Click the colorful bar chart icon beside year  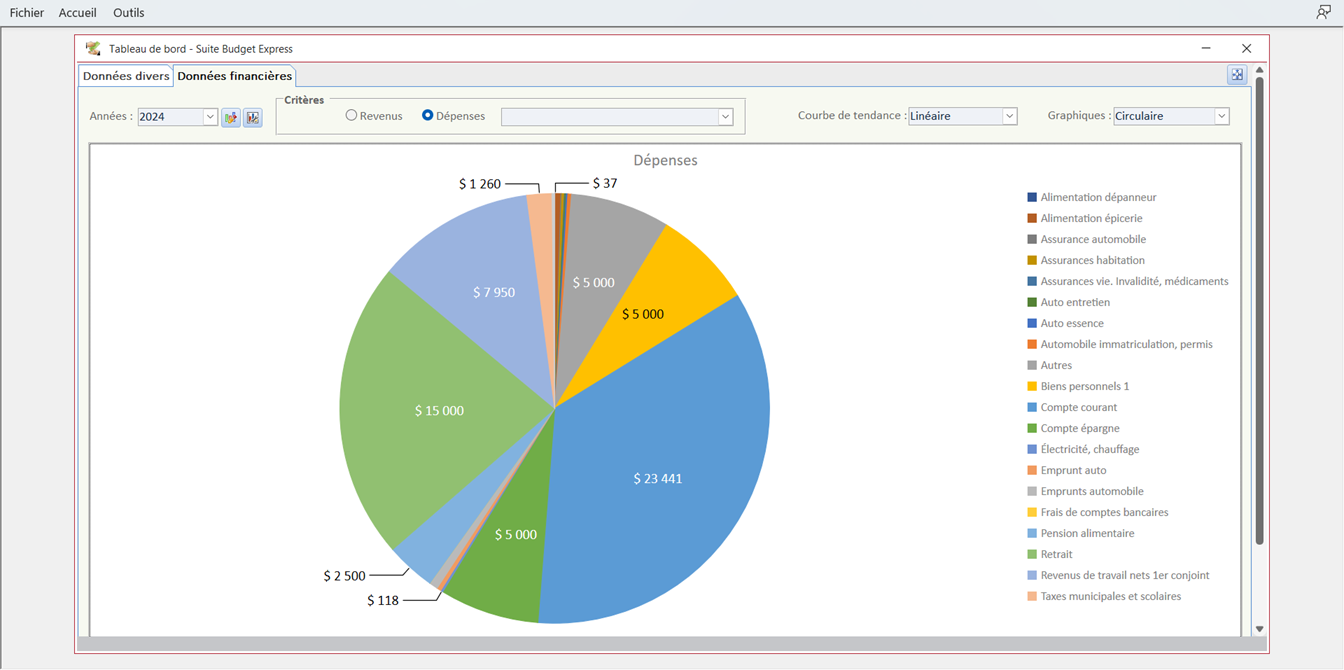[x=231, y=118]
